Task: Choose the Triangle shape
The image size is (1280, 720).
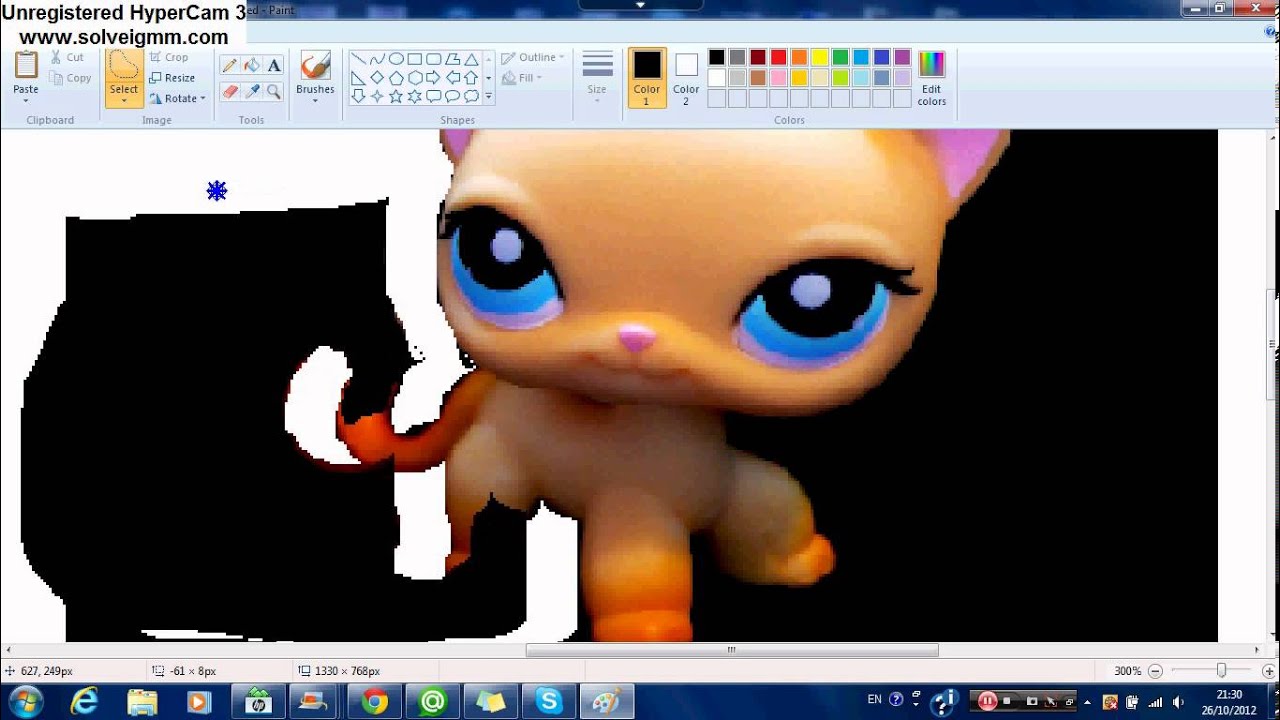Action: point(471,59)
